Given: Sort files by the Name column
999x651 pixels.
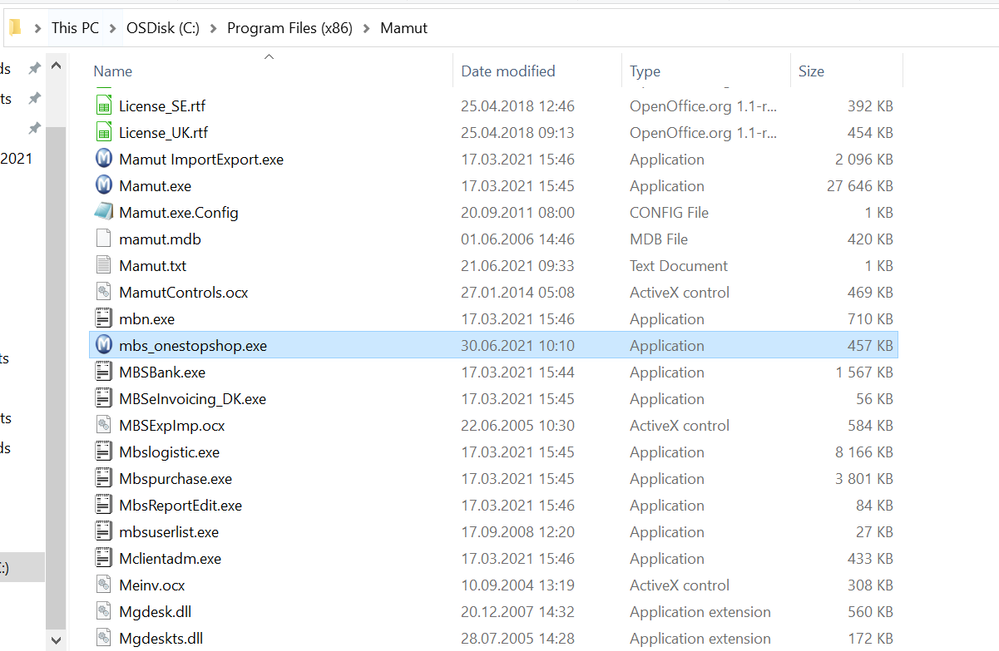Looking at the screenshot, I should (113, 71).
